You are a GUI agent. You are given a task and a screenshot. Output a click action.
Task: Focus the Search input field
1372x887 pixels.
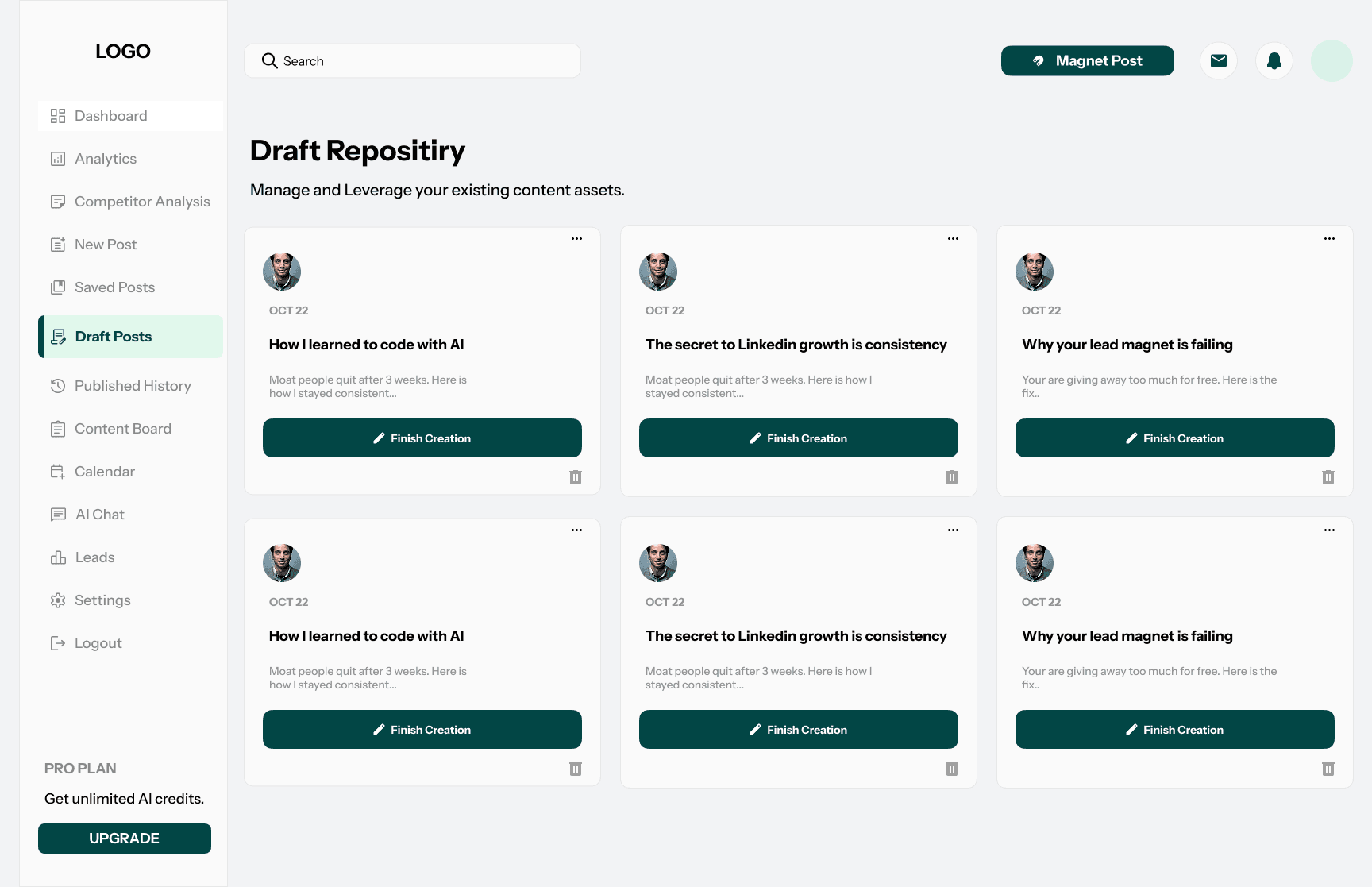pyautogui.click(x=412, y=60)
